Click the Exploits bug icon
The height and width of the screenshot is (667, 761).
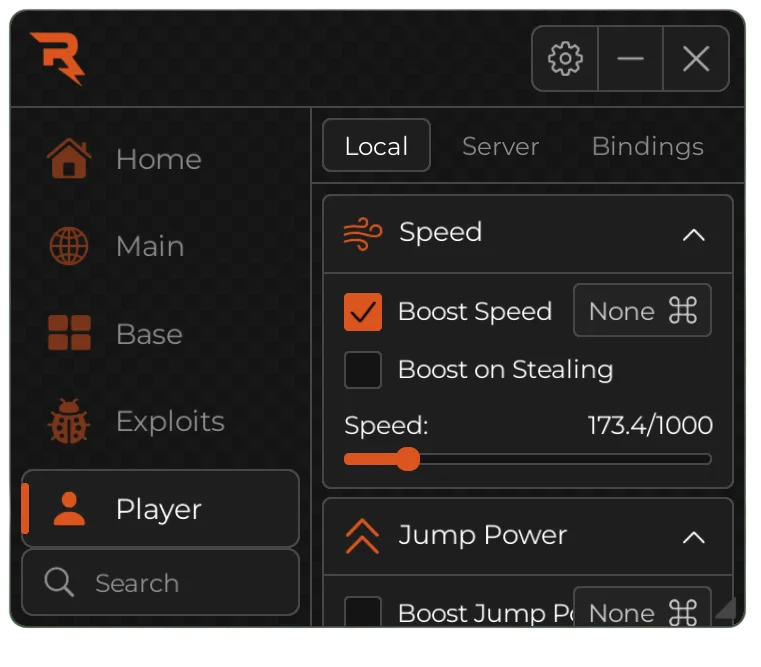(69, 422)
